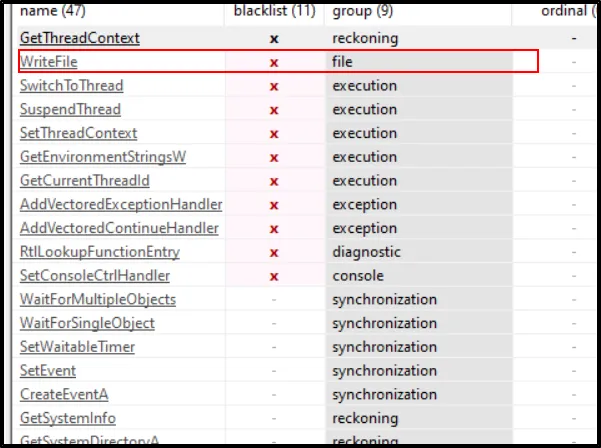Click the AddVectoredExceptionHandler link

(121, 205)
